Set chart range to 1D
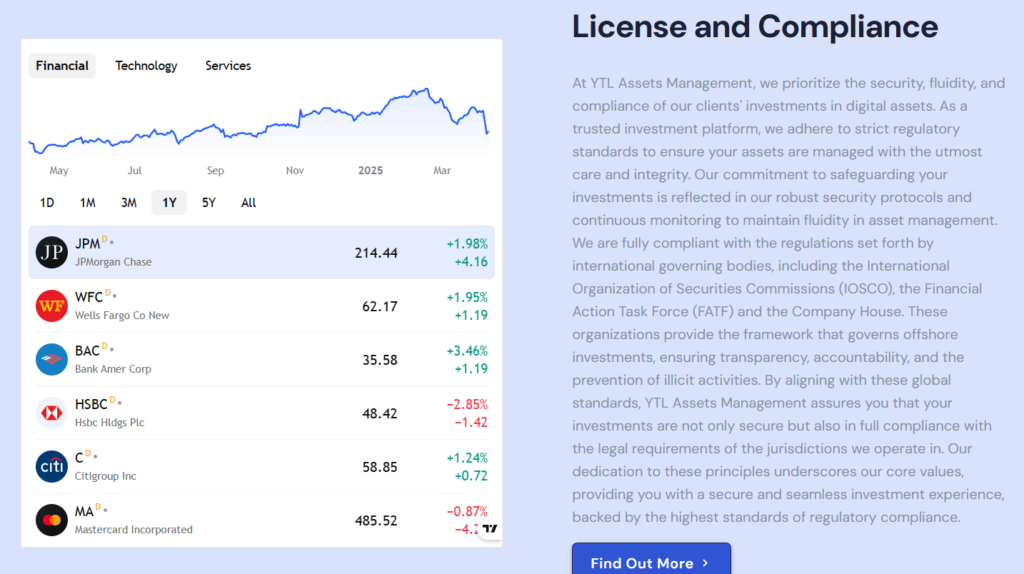The width and height of the screenshot is (1024, 574). tap(47, 203)
